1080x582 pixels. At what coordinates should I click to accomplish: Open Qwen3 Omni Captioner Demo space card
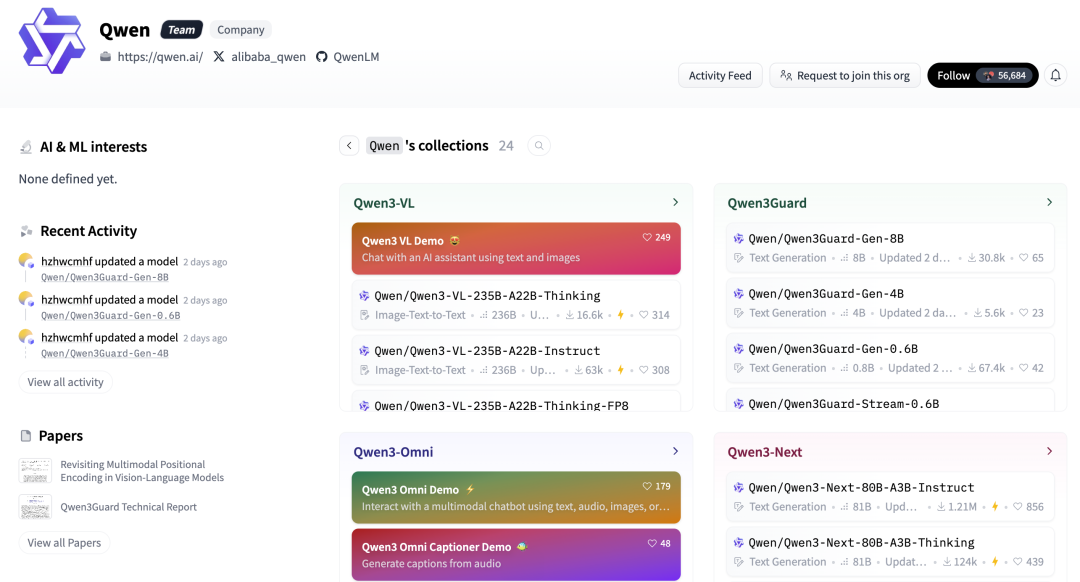coord(516,554)
